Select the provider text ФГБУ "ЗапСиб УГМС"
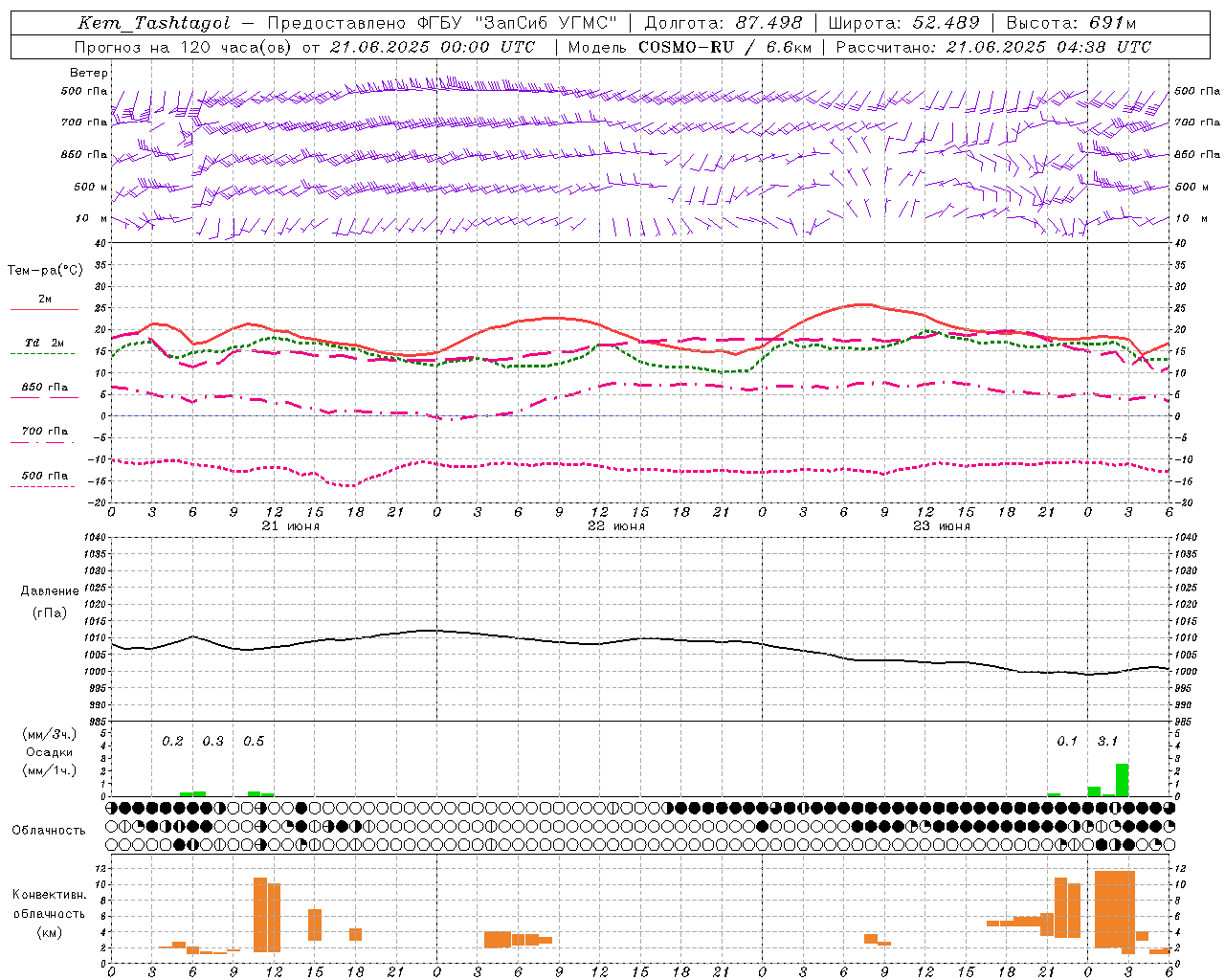Image resolution: width=1225 pixels, height=980 pixels. (518, 23)
